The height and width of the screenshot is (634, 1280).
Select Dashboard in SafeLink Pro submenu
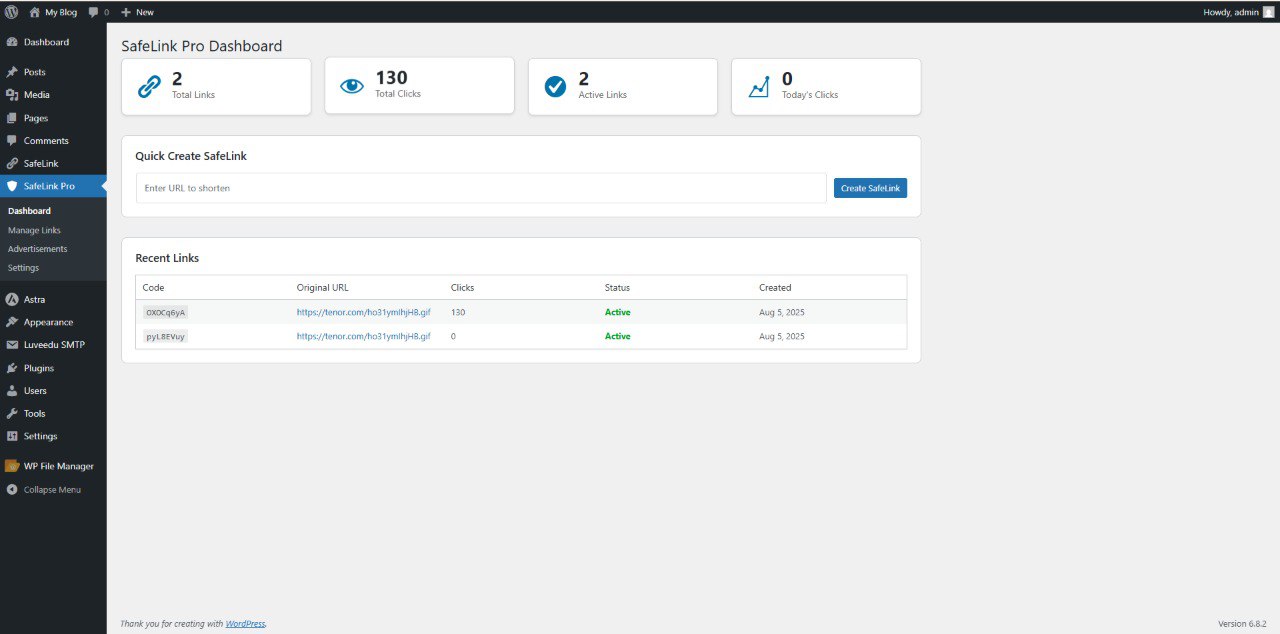click(29, 211)
